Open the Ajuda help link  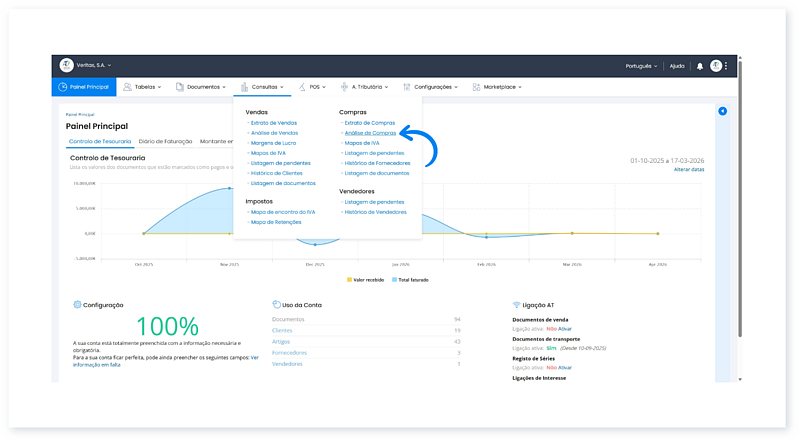(677, 66)
